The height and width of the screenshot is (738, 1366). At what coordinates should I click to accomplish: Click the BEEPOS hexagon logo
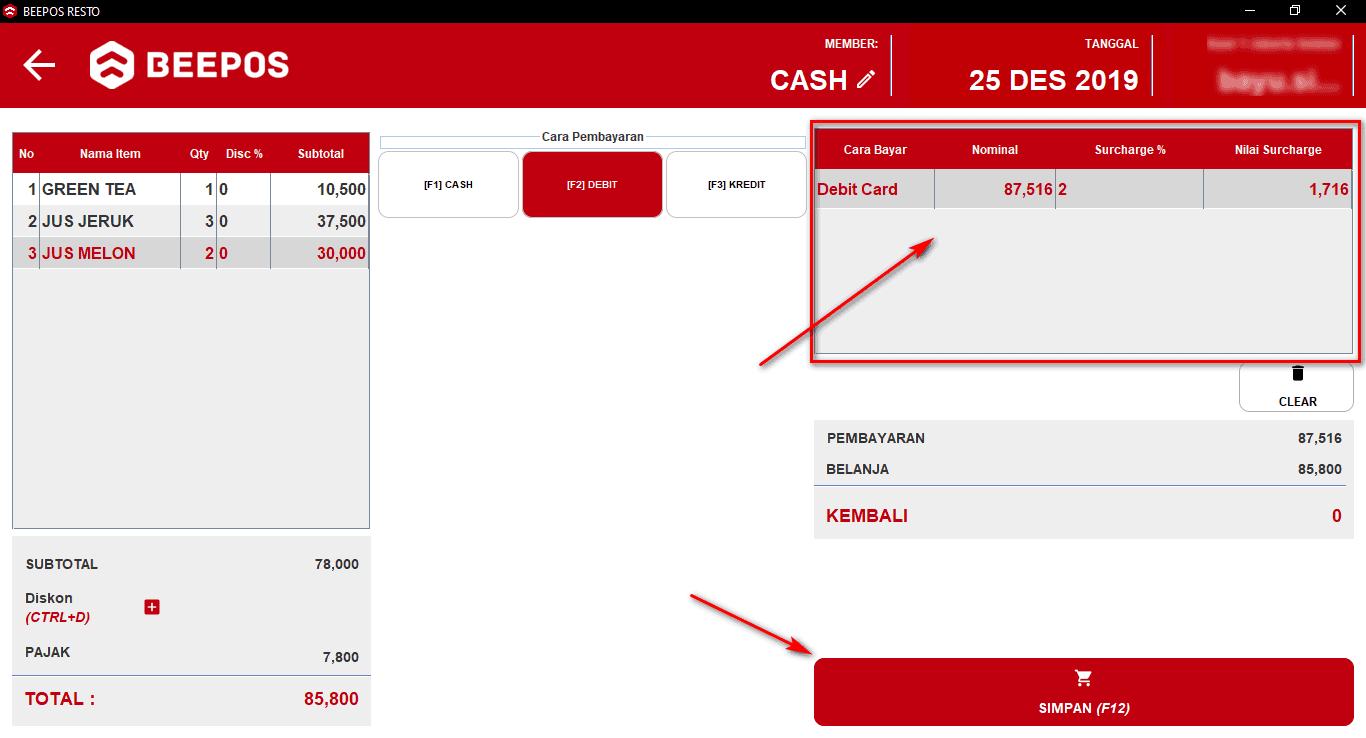(x=111, y=66)
